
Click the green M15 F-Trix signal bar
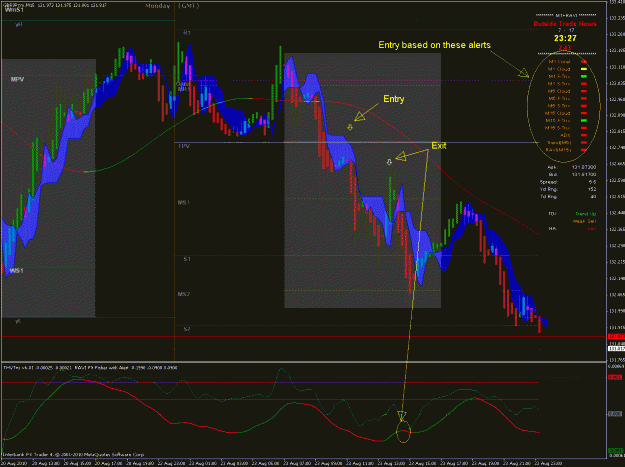click(x=584, y=120)
